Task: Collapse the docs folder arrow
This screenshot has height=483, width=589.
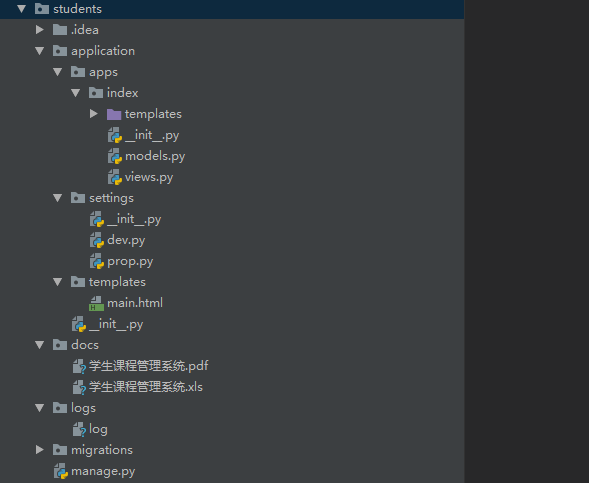Action: 39,345
